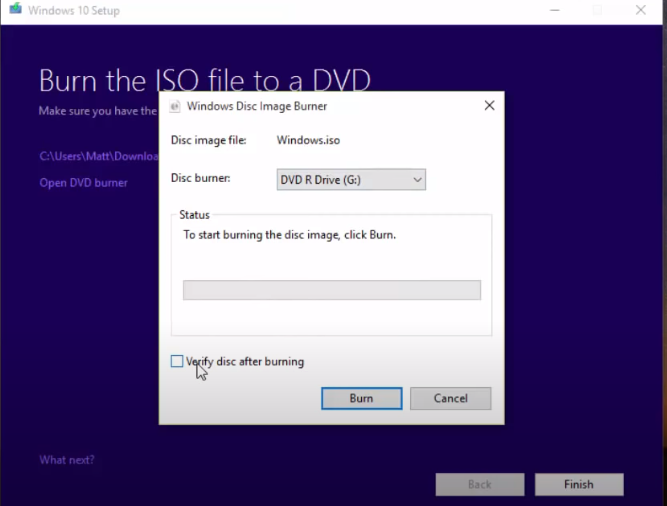Click Finish in Windows 10 Setup
Viewport: 667px width, 506px height.
tap(579, 484)
